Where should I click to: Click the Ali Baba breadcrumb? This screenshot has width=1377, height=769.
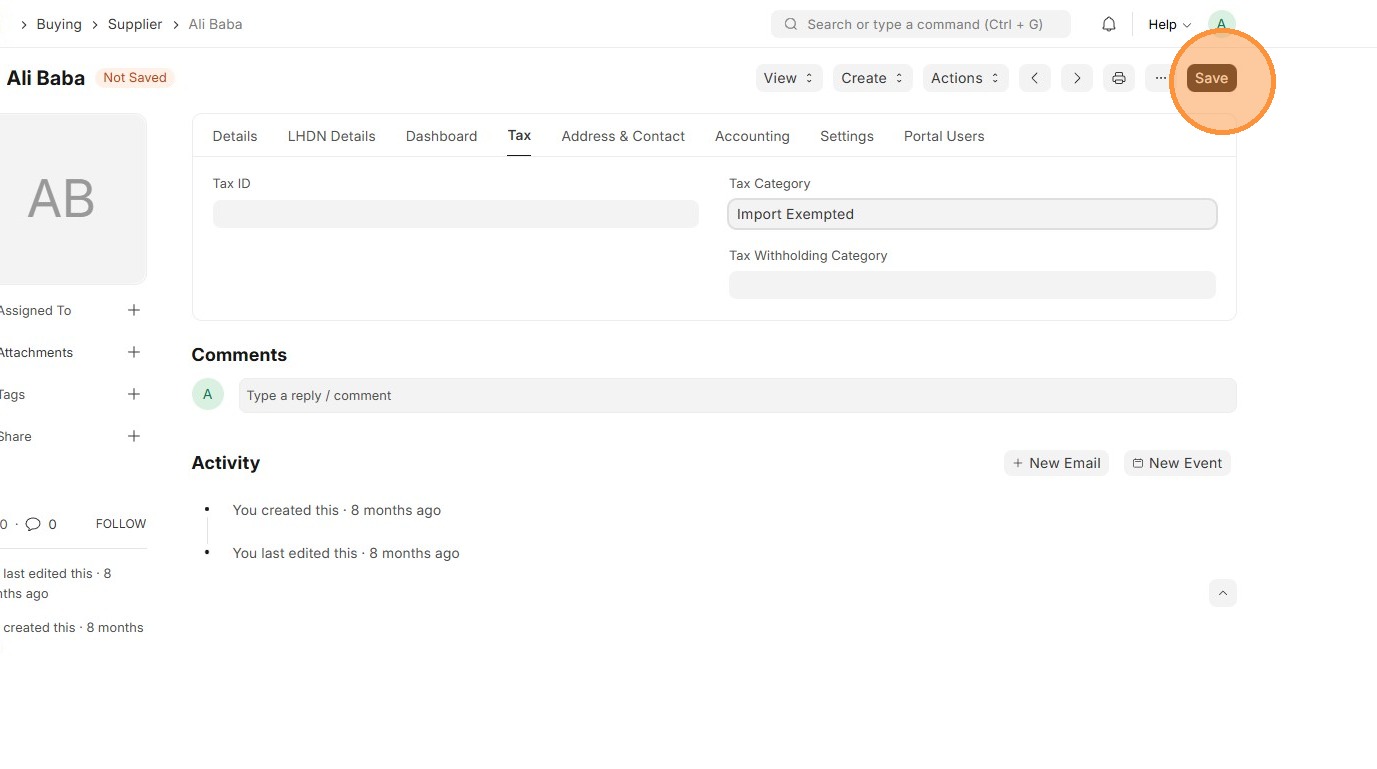tap(215, 24)
